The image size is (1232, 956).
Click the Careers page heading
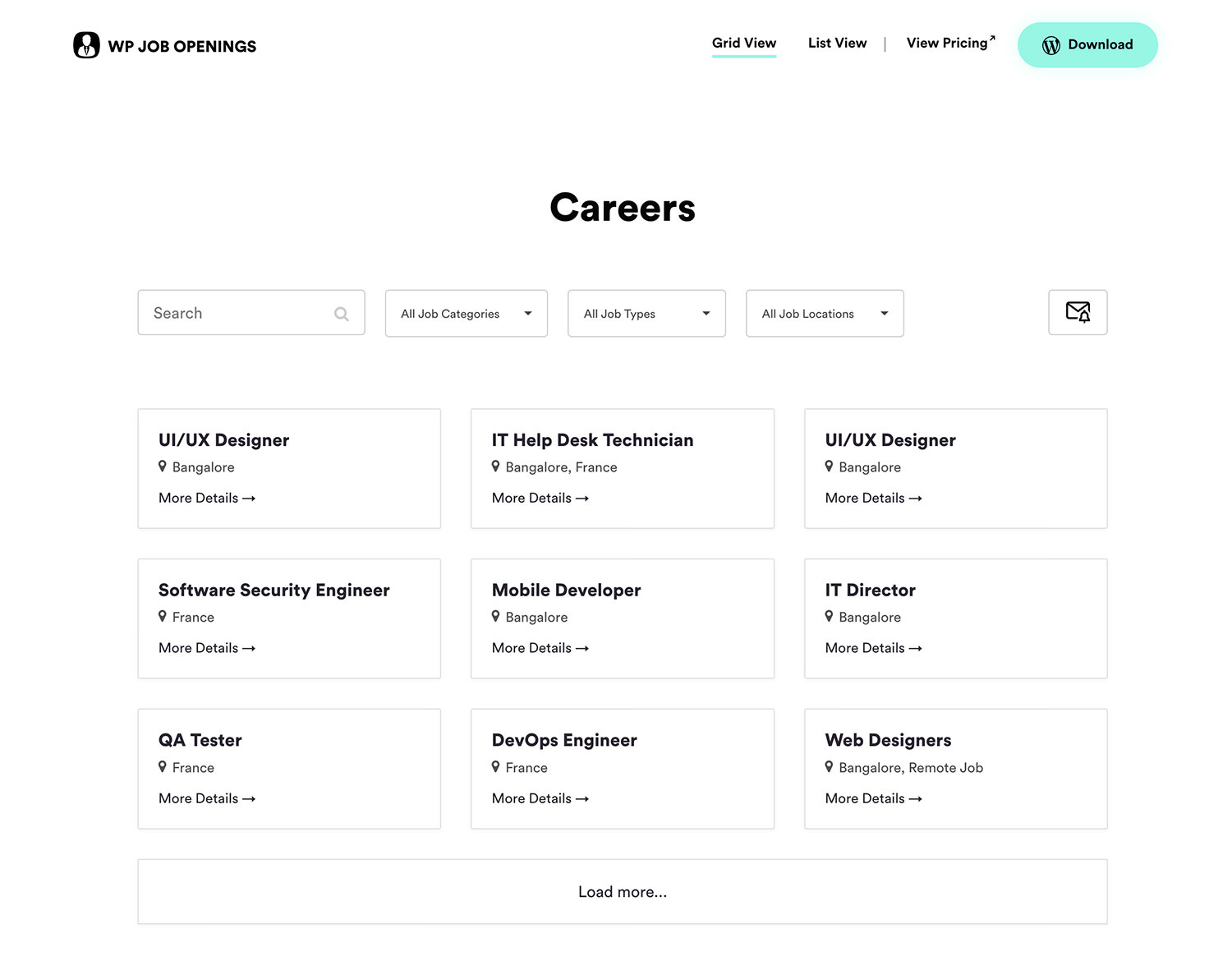(x=623, y=208)
